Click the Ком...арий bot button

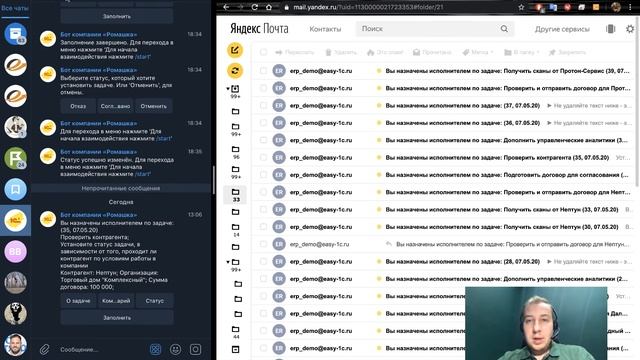[116, 301]
